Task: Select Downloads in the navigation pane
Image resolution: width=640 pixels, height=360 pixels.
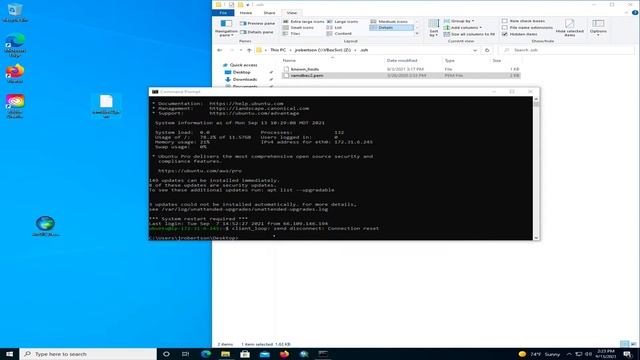Action: coord(244,79)
